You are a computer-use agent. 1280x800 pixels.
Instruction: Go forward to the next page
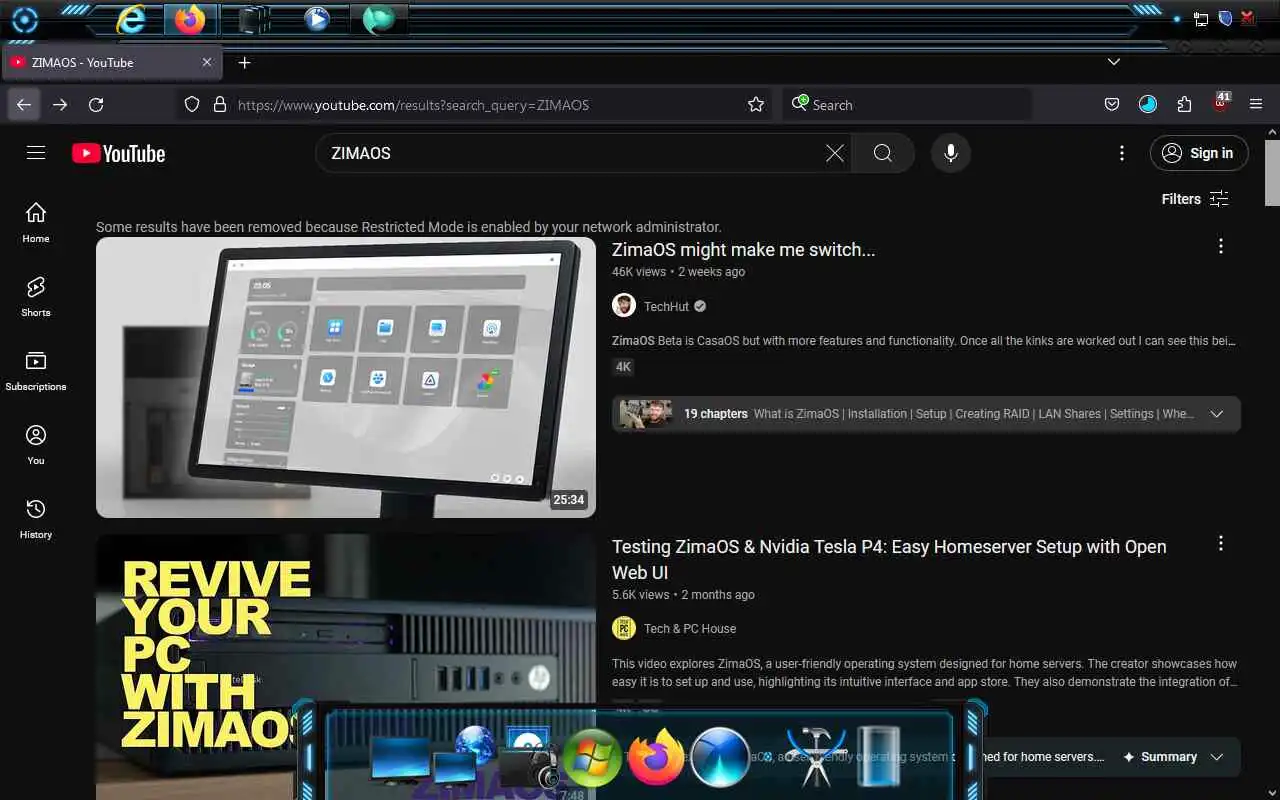click(60, 104)
